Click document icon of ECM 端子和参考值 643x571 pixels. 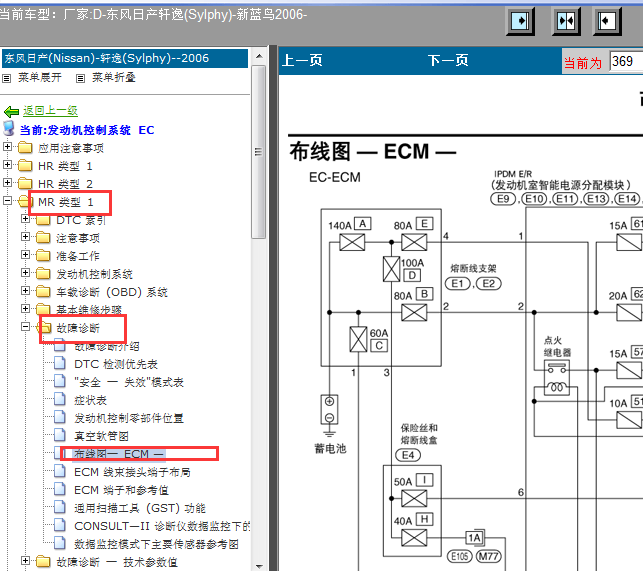[60, 489]
